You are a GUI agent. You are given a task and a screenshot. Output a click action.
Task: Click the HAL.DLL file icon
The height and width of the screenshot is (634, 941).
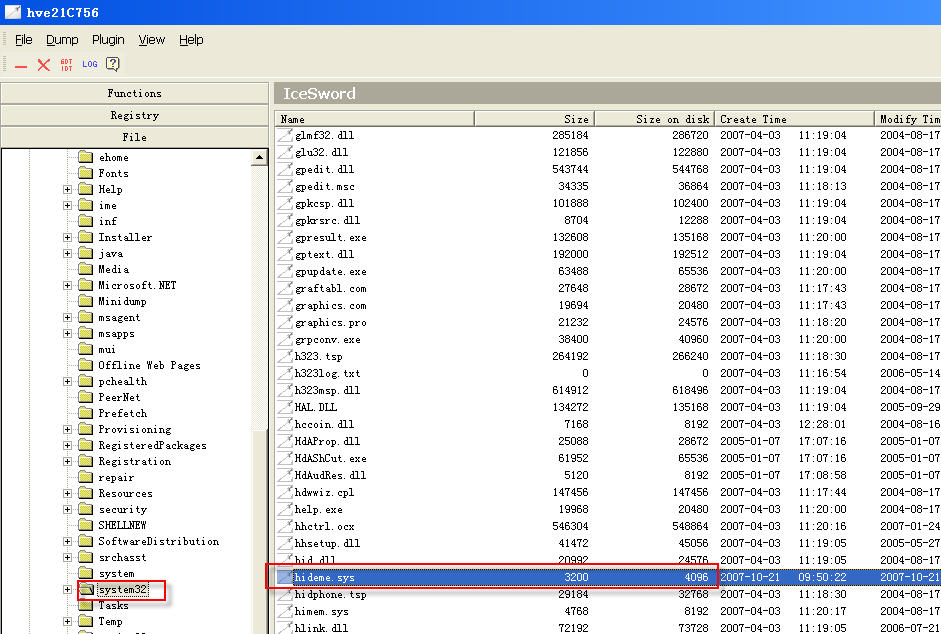(285, 407)
